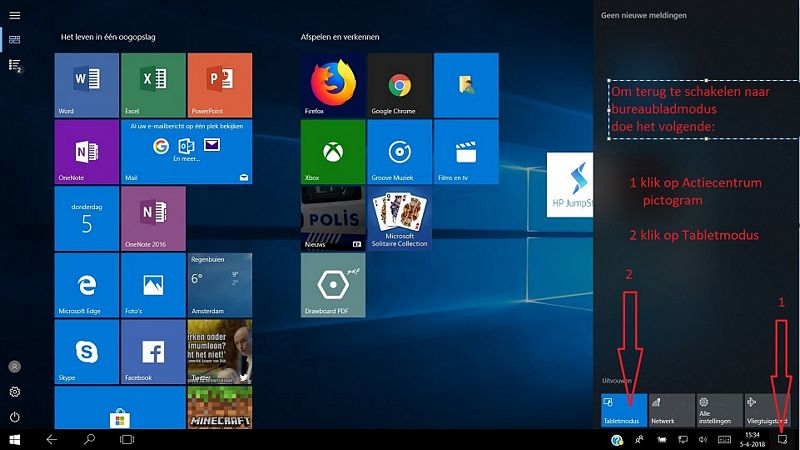Open the Facebook tile
This screenshot has height=450, width=800.
click(153, 352)
